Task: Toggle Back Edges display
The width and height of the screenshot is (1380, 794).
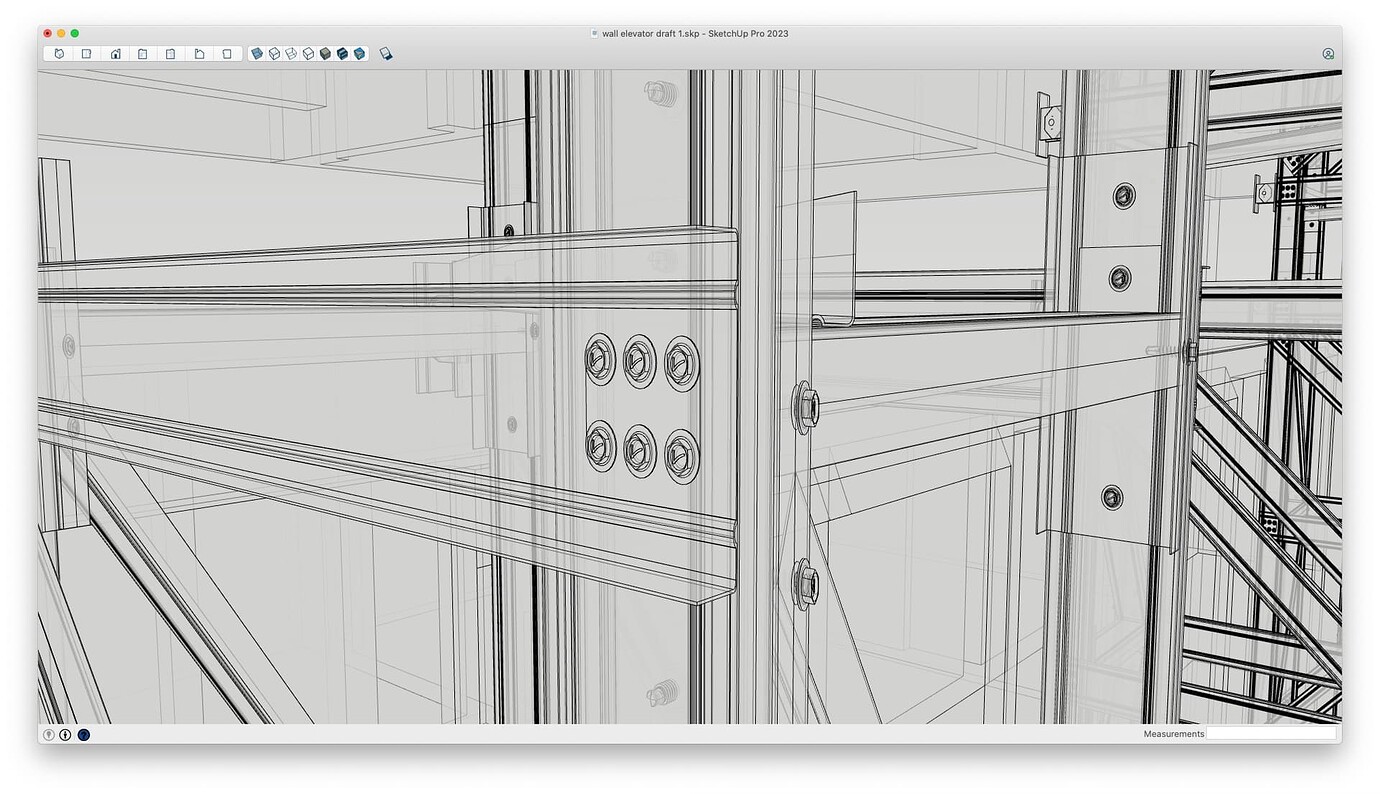Action: pos(277,53)
